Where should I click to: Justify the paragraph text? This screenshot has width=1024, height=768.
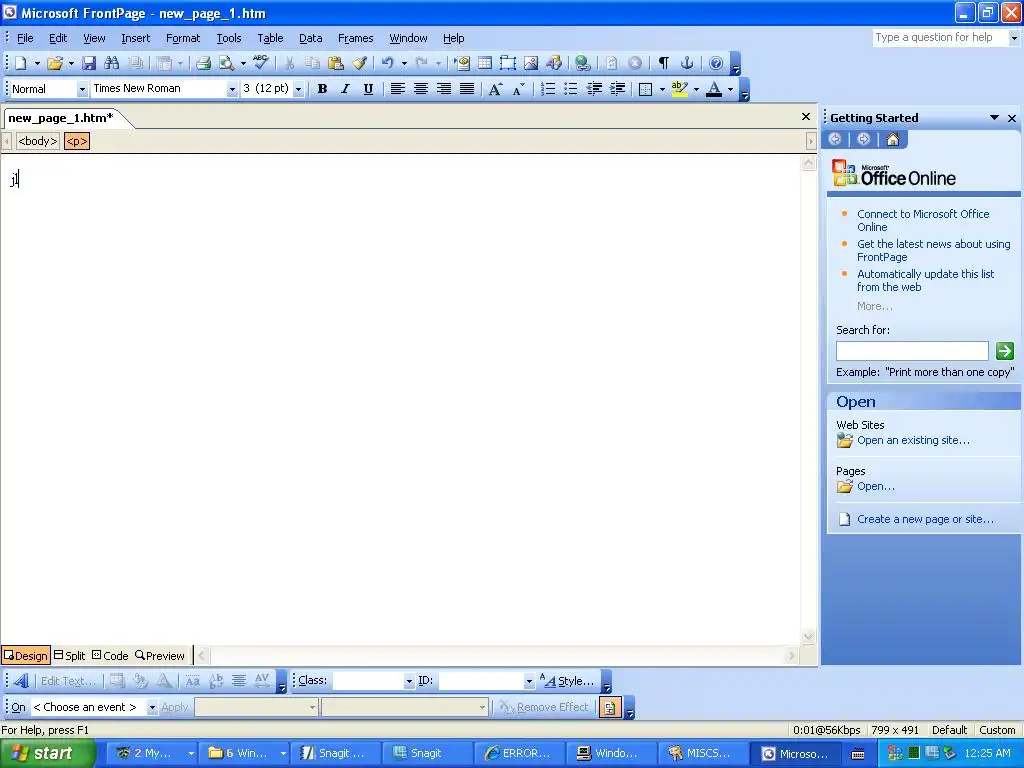pyautogui.click(x=466, y=89)
